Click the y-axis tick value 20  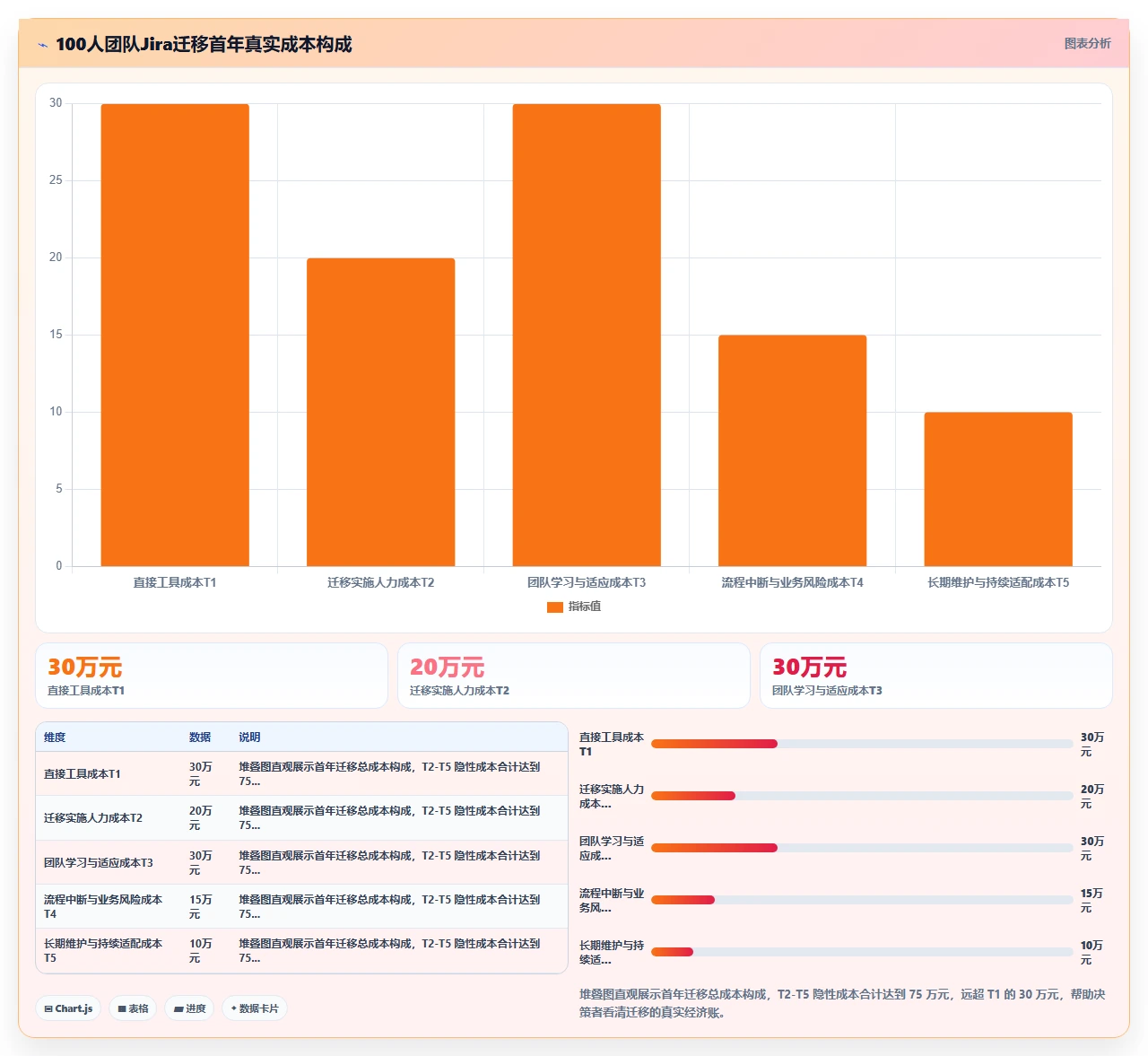56,257
